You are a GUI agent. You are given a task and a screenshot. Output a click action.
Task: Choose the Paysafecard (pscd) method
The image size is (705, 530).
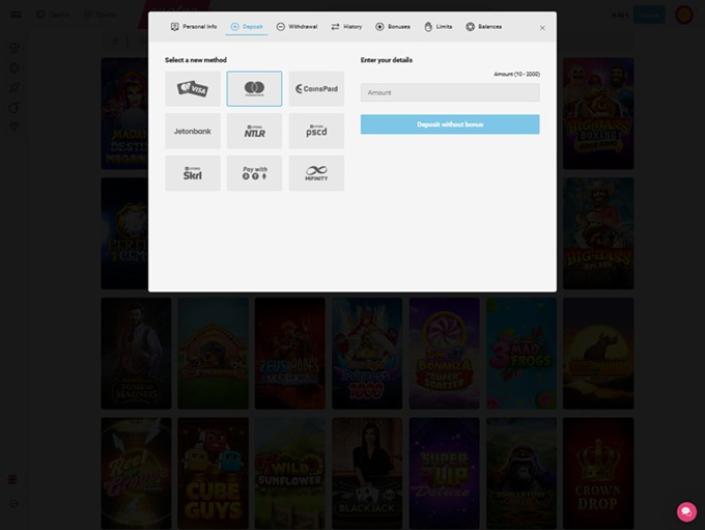[x=316, y=131]
